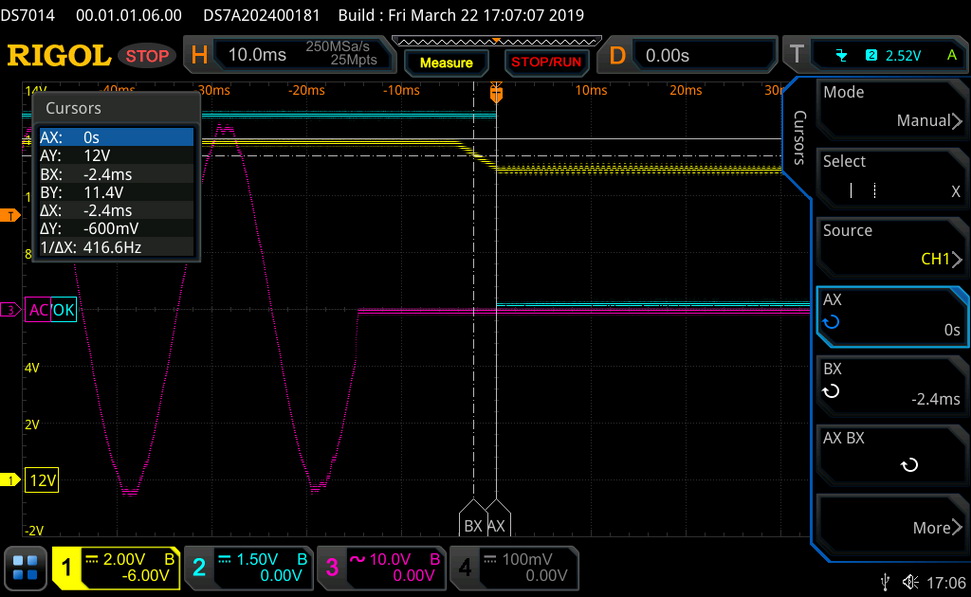Screen dimensions: 971x597
Task: Expand the Source CH1 option
Action: tap(892, 248)
